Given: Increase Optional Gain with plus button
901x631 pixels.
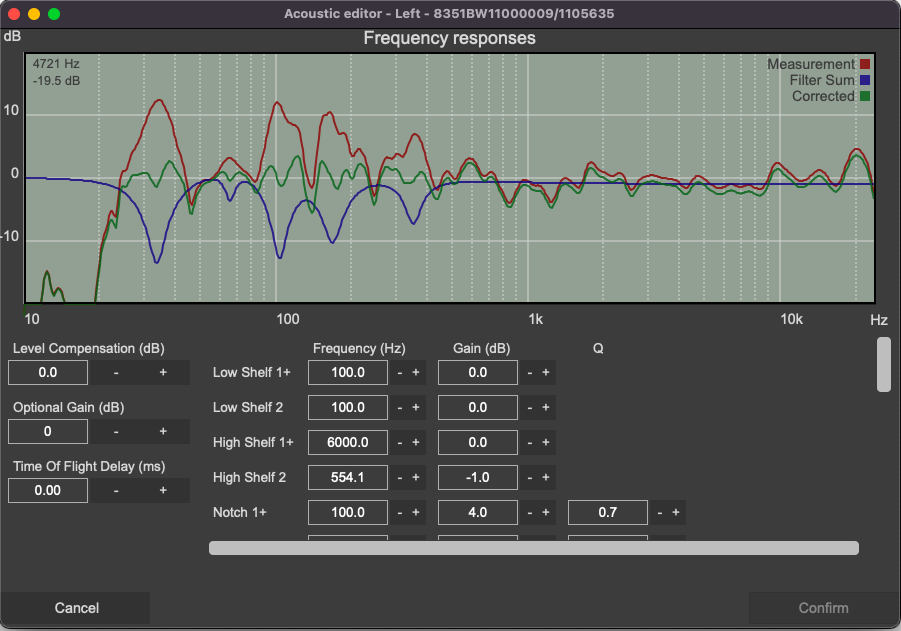Looking at the screenshot, I should [163, 431].
